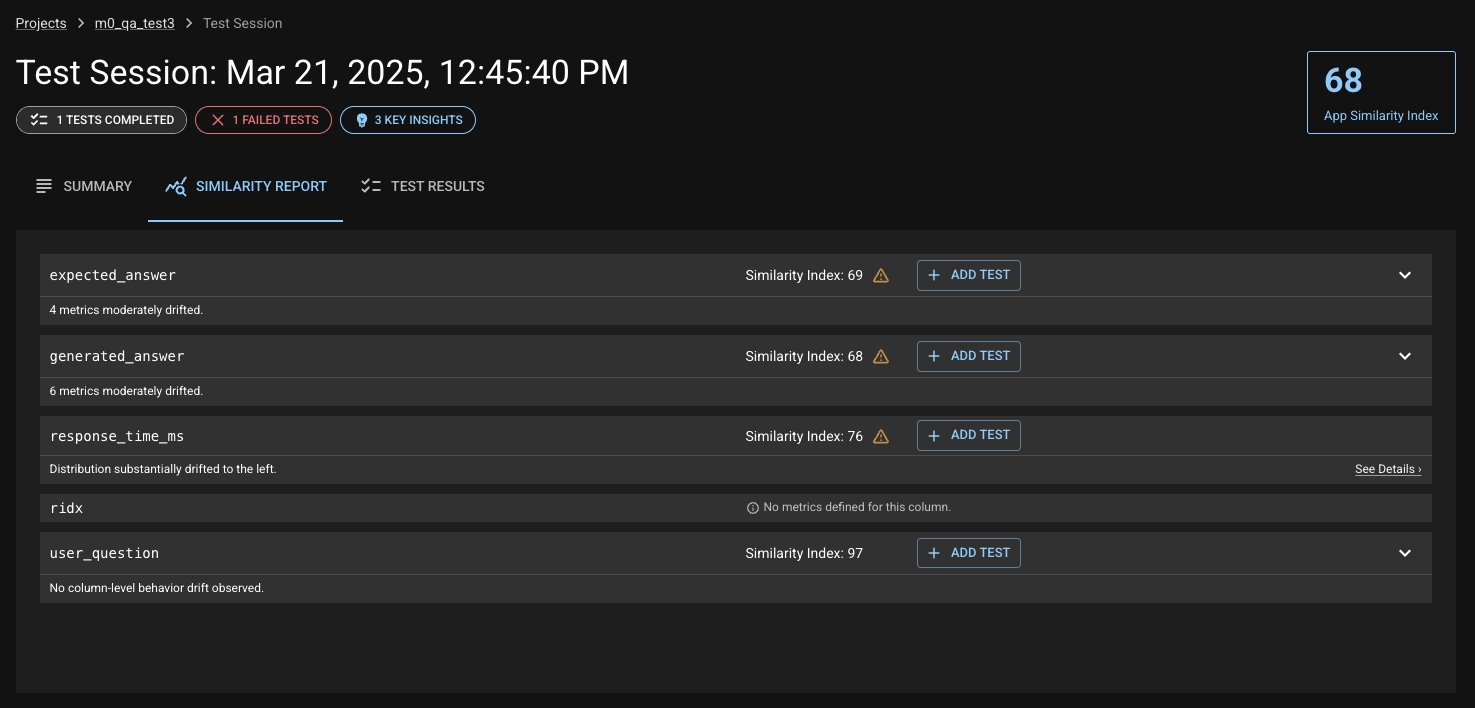Add test for response_time_ms column

click(x=968, y=435)
